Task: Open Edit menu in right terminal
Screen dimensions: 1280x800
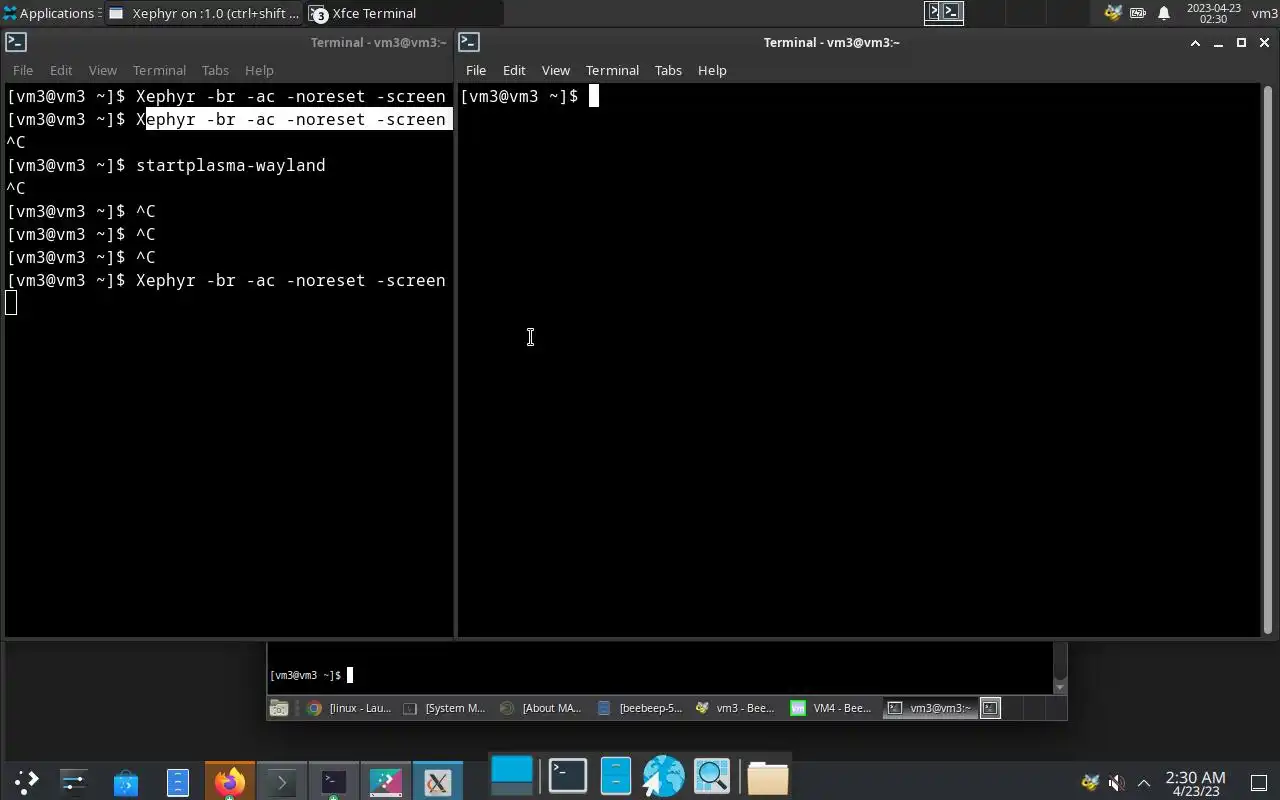Action: [x=514, y=70]
